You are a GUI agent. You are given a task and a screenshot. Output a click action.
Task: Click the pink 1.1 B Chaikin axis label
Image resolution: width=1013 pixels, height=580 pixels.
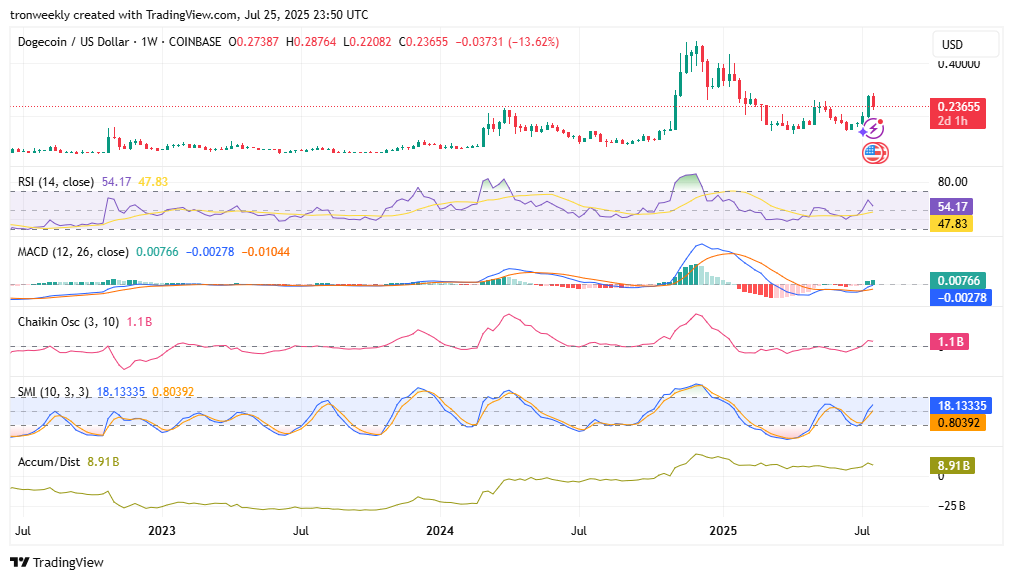[x=949, y=342]
